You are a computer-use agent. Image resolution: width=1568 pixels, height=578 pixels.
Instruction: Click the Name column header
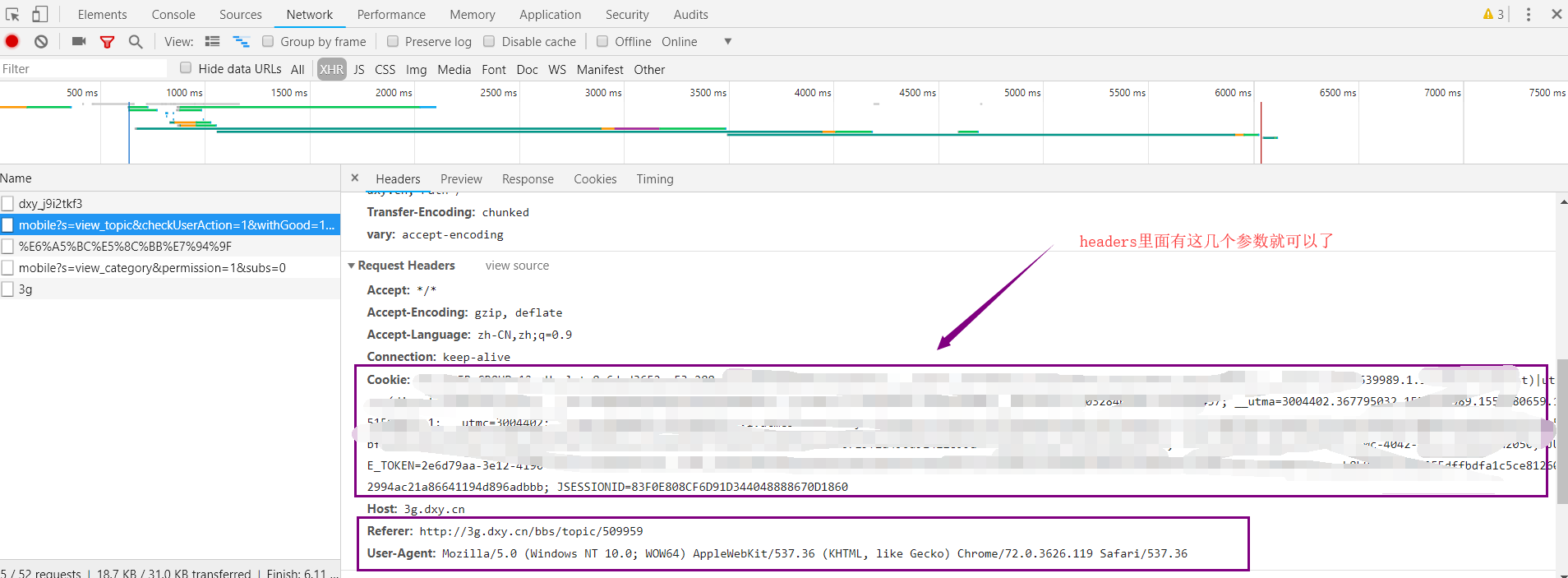[x=170, y=178]
